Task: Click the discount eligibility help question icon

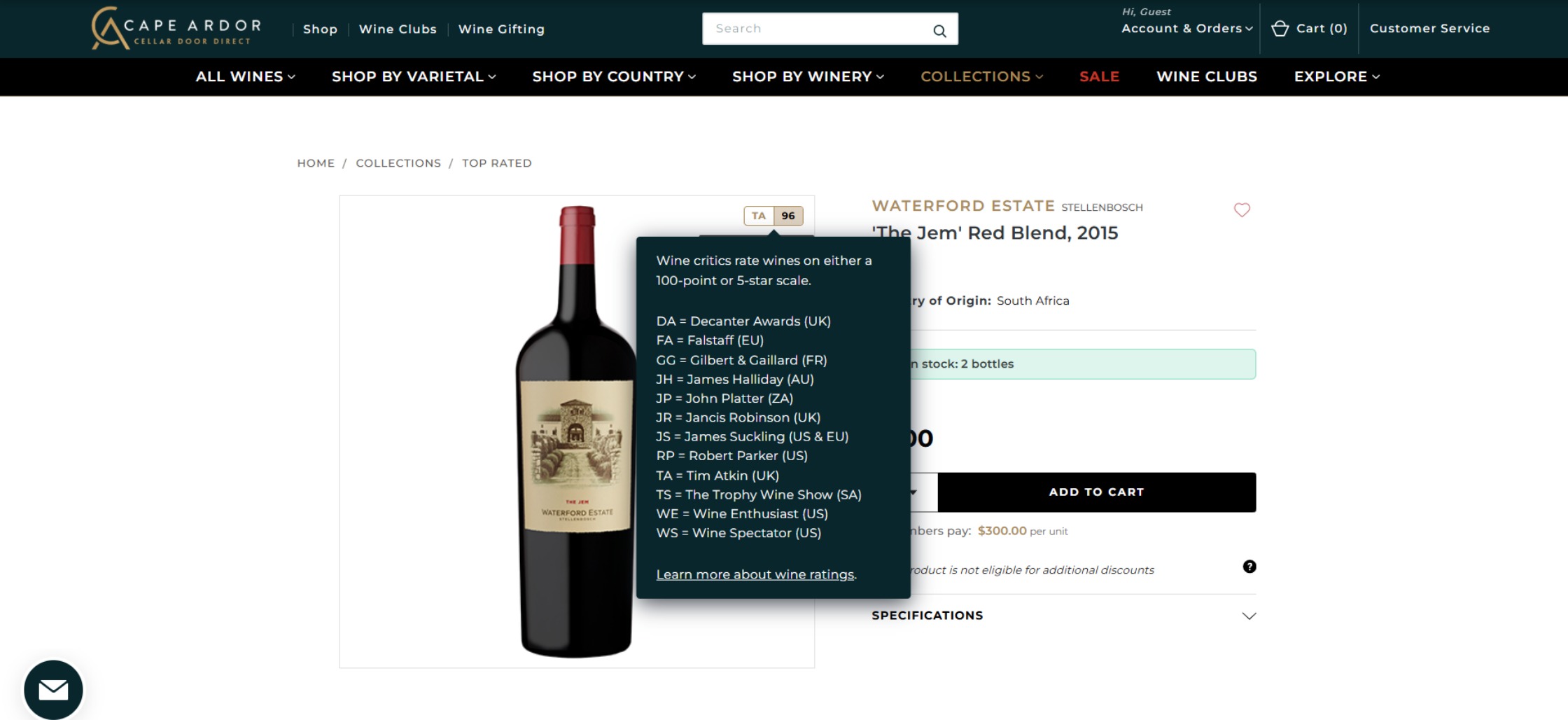Action: [1249, 567]
